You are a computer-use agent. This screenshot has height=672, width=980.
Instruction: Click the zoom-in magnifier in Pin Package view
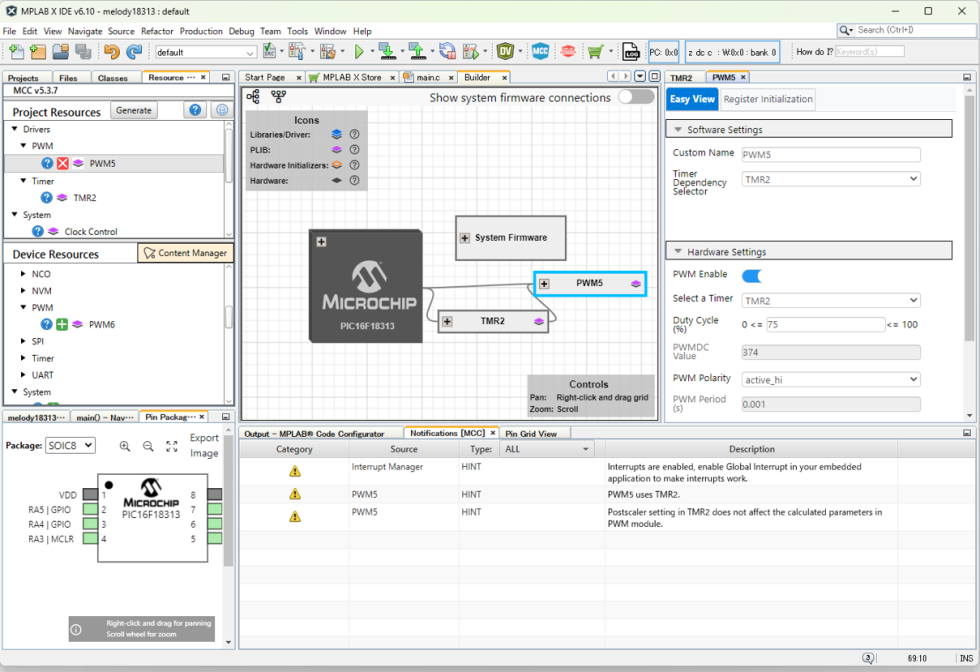tap(125, 446)
